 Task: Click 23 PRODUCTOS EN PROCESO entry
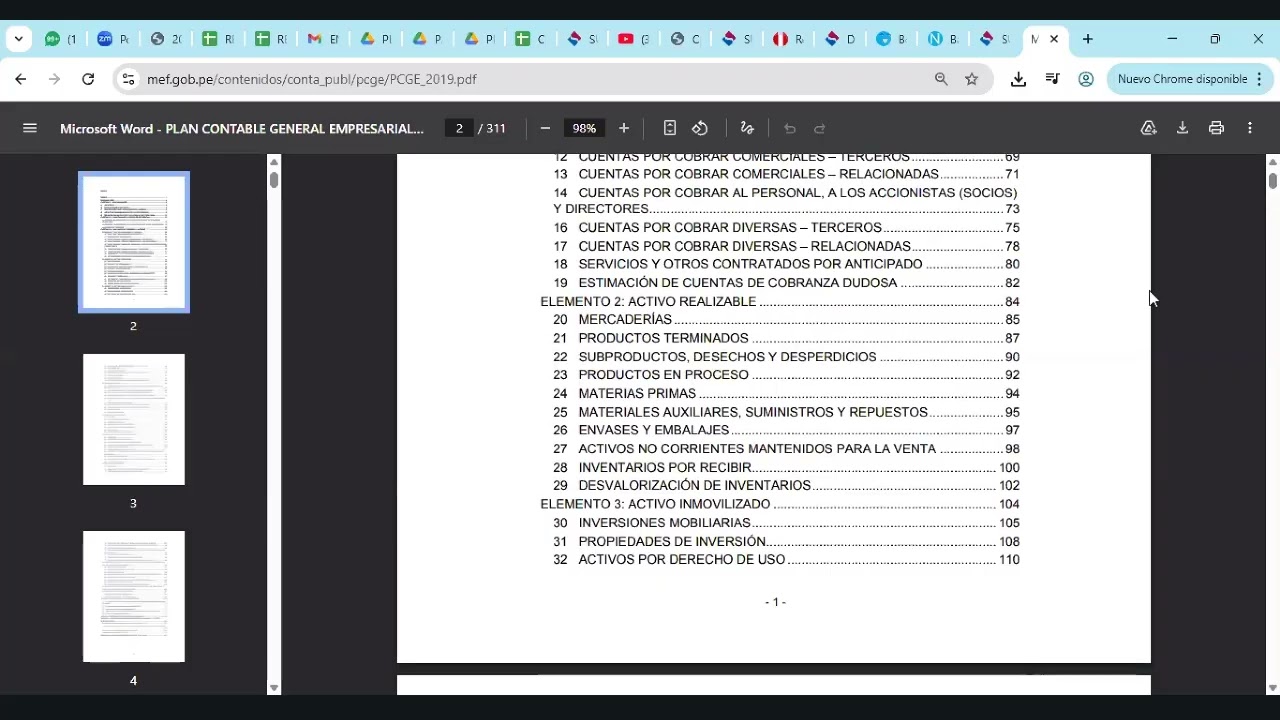tap(786, 375)
